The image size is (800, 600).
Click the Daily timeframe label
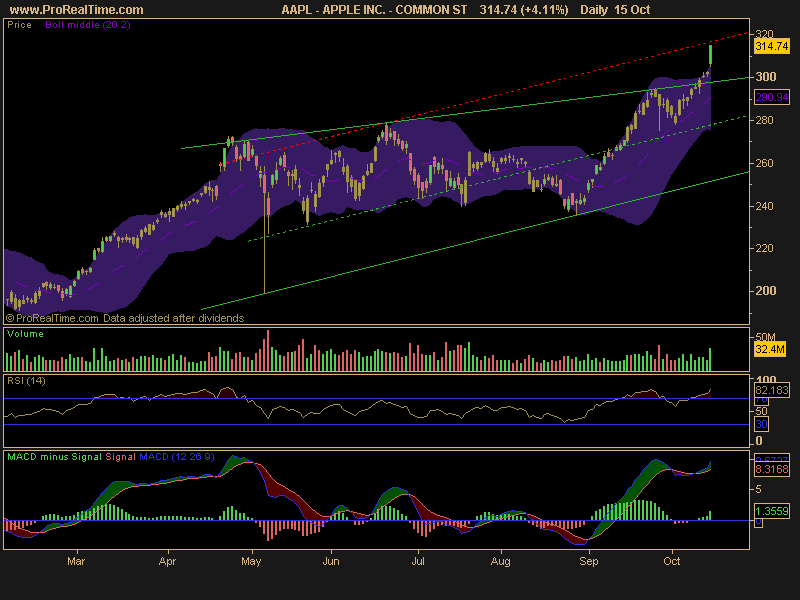[x=594, y=10]
